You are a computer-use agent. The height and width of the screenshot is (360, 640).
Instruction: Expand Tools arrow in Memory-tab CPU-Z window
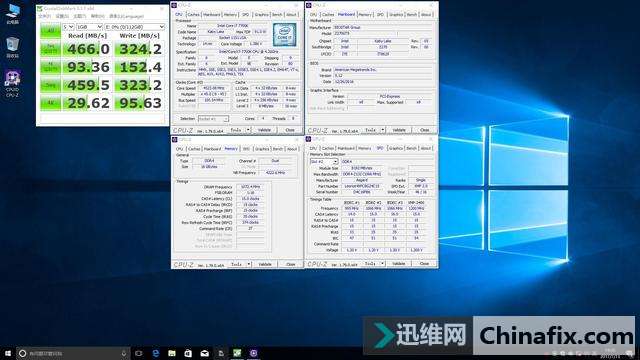(249, 264)
